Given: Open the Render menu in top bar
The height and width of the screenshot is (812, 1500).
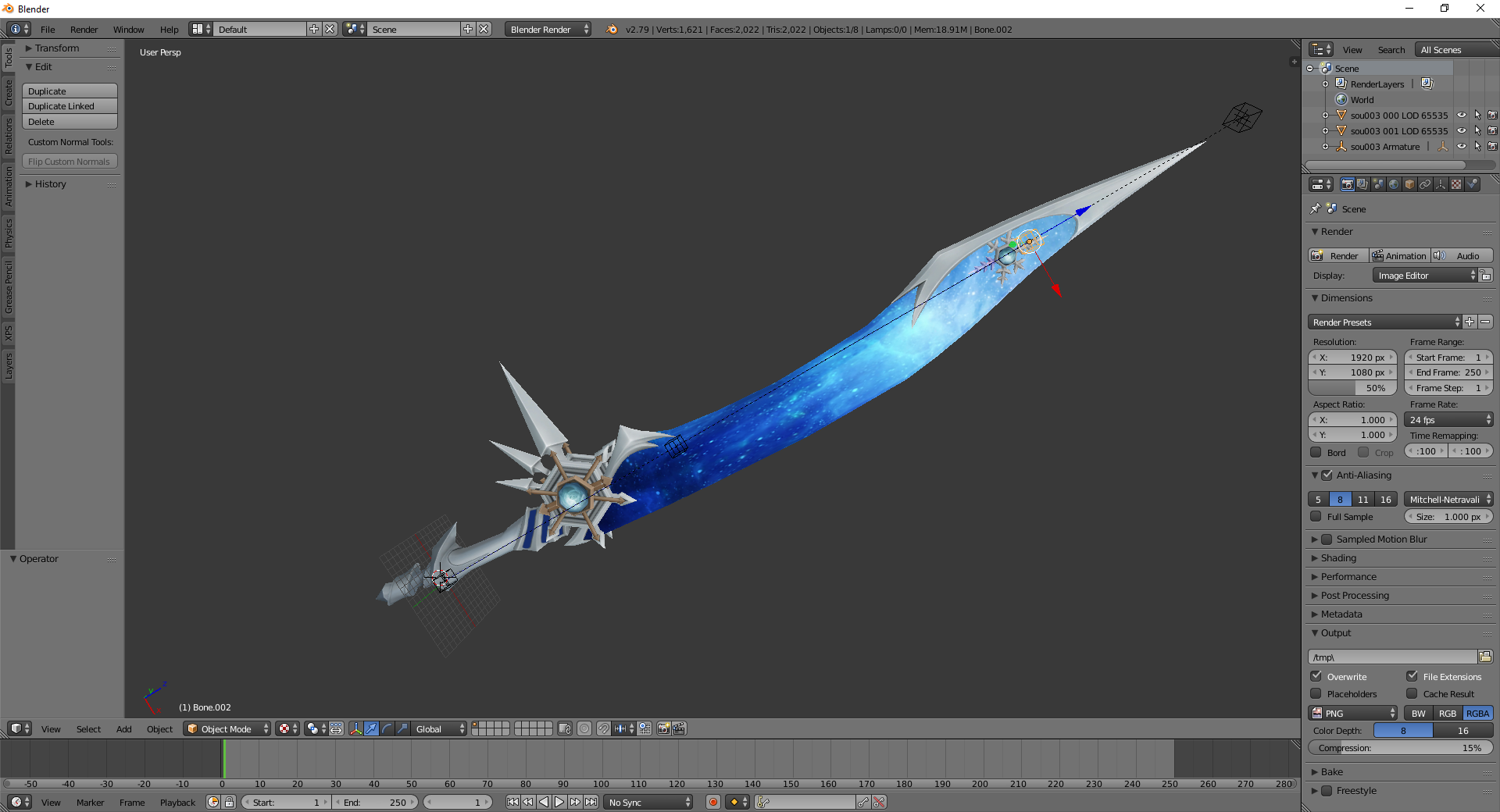Looking at the screenshot, I should (x=84, y=29).
